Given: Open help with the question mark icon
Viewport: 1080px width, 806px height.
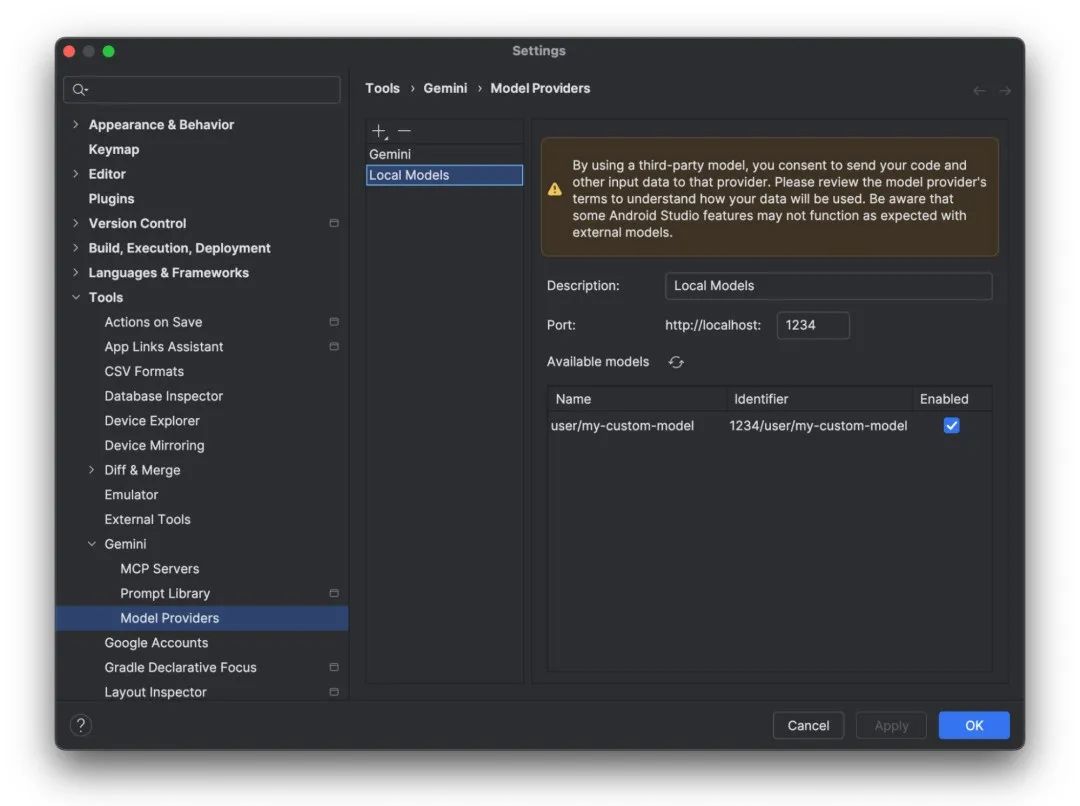Looking at the screenshot, I should (81, 725).
